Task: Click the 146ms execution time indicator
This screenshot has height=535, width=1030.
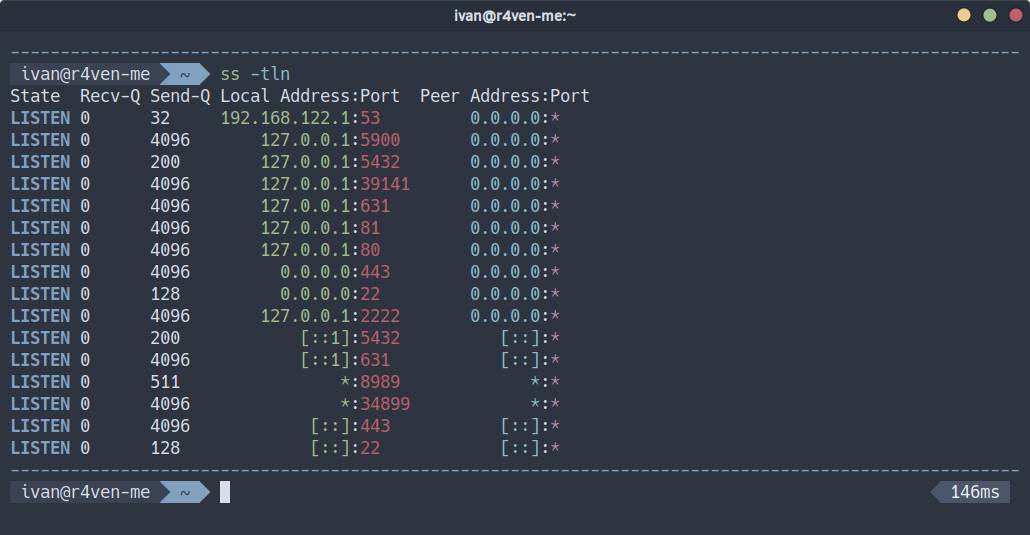Action: pyautogui.click(x=973, y=492)
